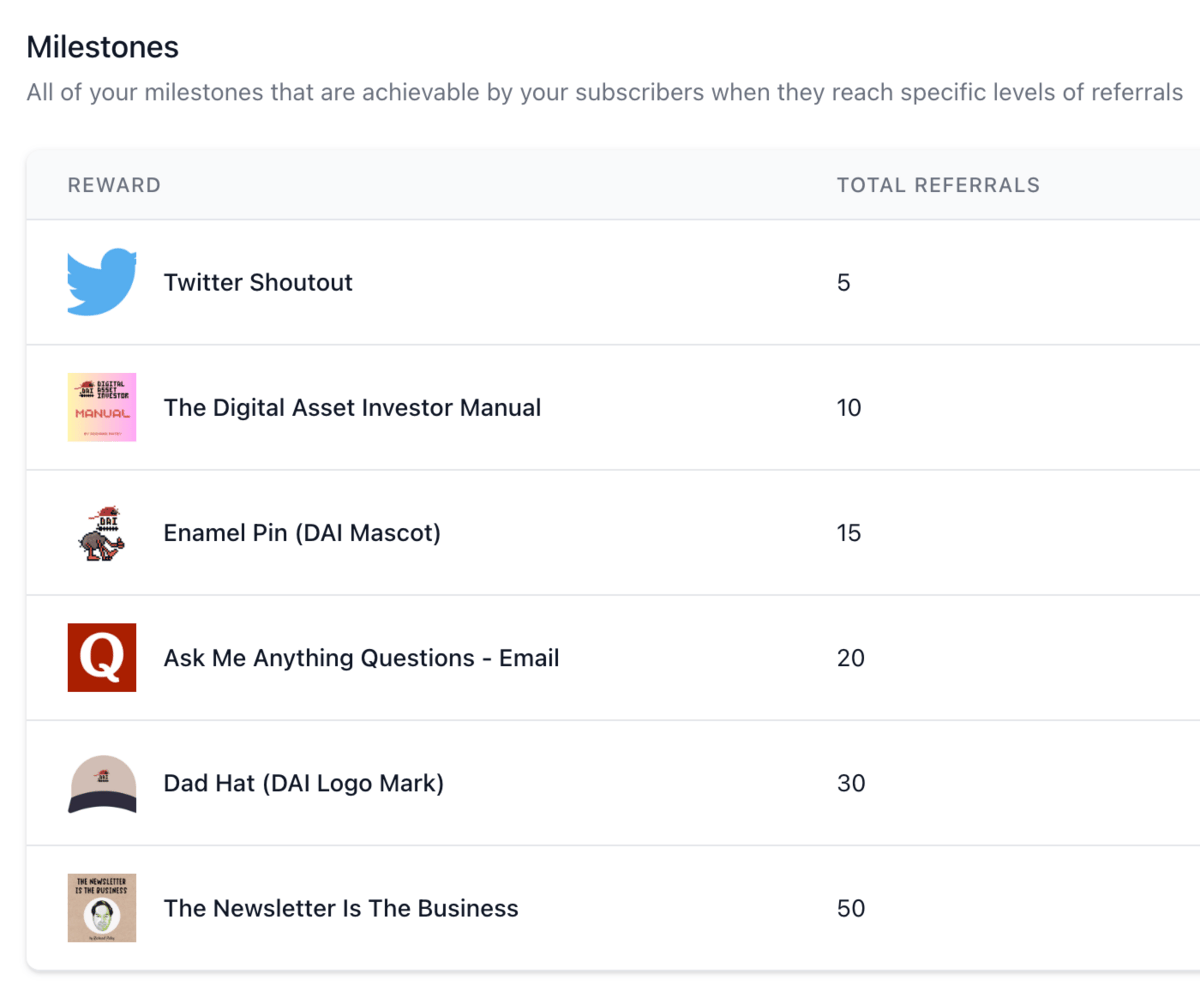The height and width of the screenshot is (998, 1200).
Task: Open Ask Me Anything Questions - Email reward
Action: click(361, 658)
